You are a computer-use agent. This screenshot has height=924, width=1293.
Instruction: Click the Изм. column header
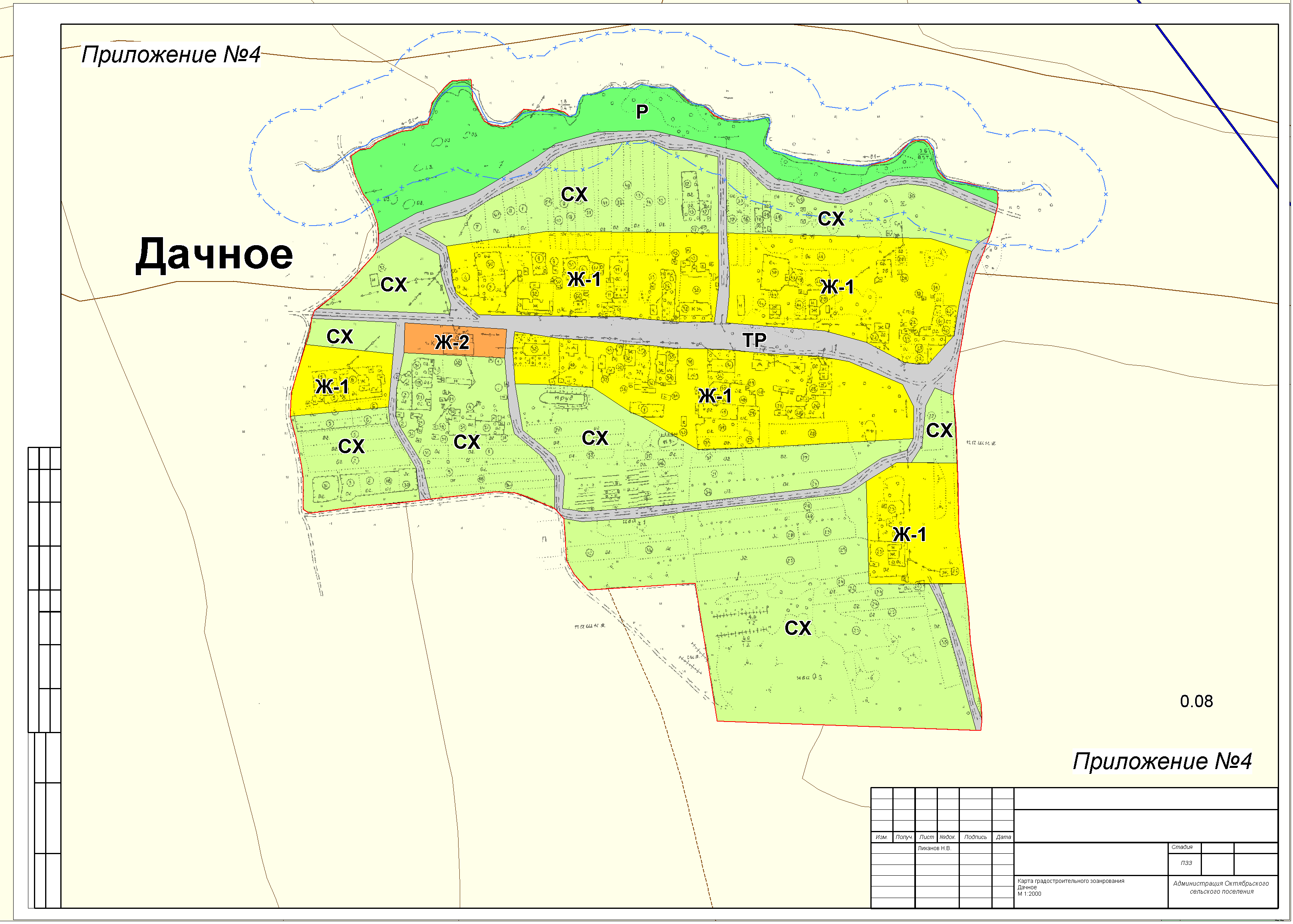click(x=882, y=837)
